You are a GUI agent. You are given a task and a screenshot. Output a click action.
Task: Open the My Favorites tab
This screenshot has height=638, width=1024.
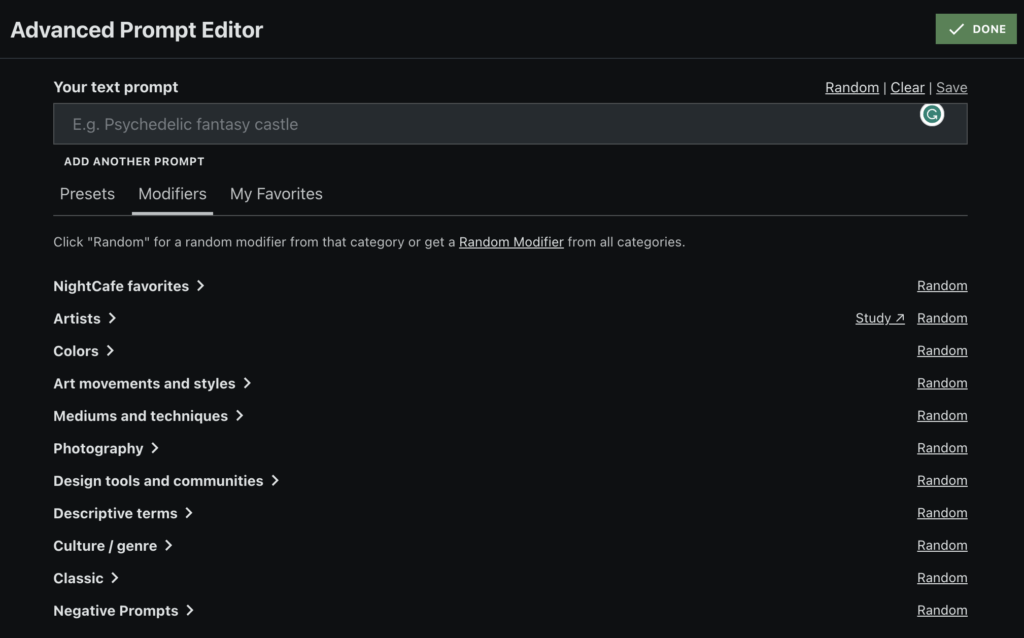pos(276,194)
